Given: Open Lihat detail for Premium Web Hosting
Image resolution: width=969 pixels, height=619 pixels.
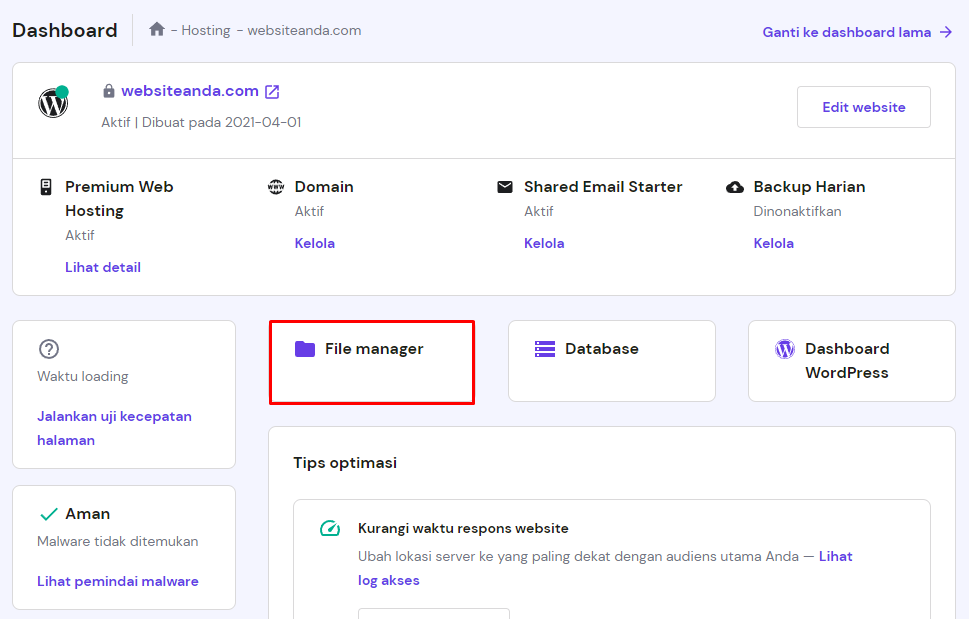Looking at the screenshot, I should 102,267.
